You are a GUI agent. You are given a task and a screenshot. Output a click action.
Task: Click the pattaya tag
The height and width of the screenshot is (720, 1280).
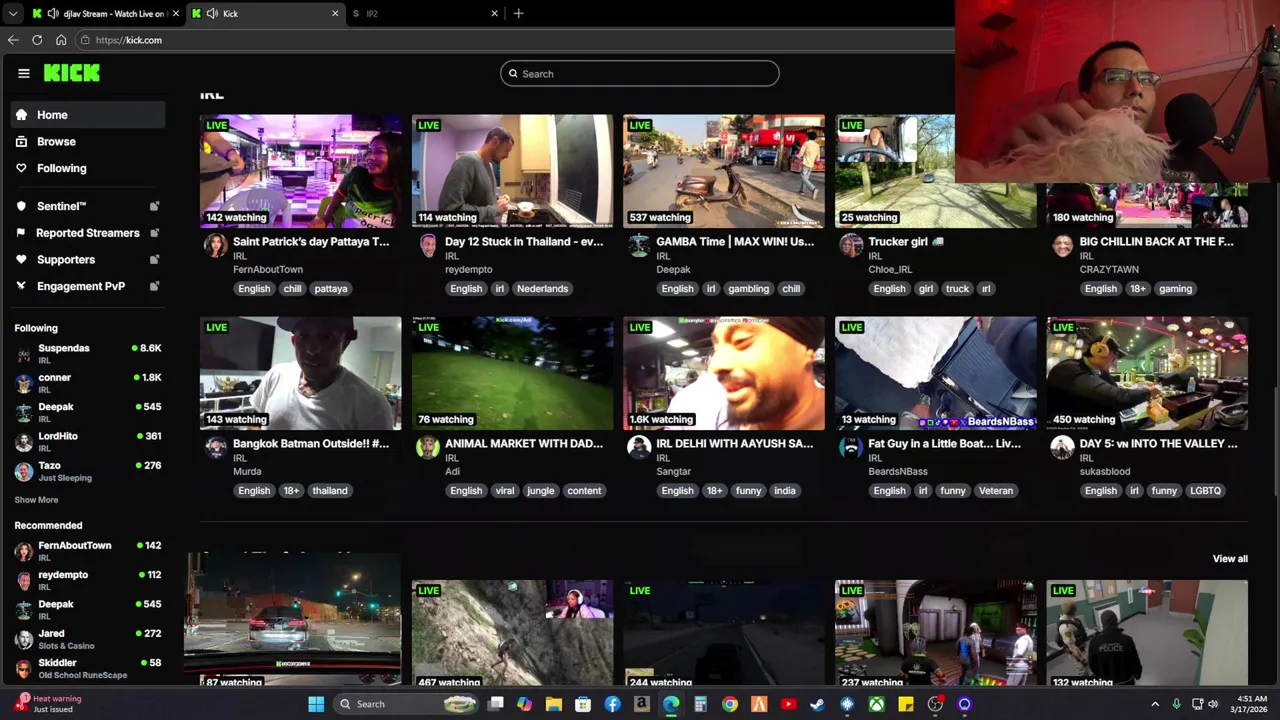tap(331, 289)
